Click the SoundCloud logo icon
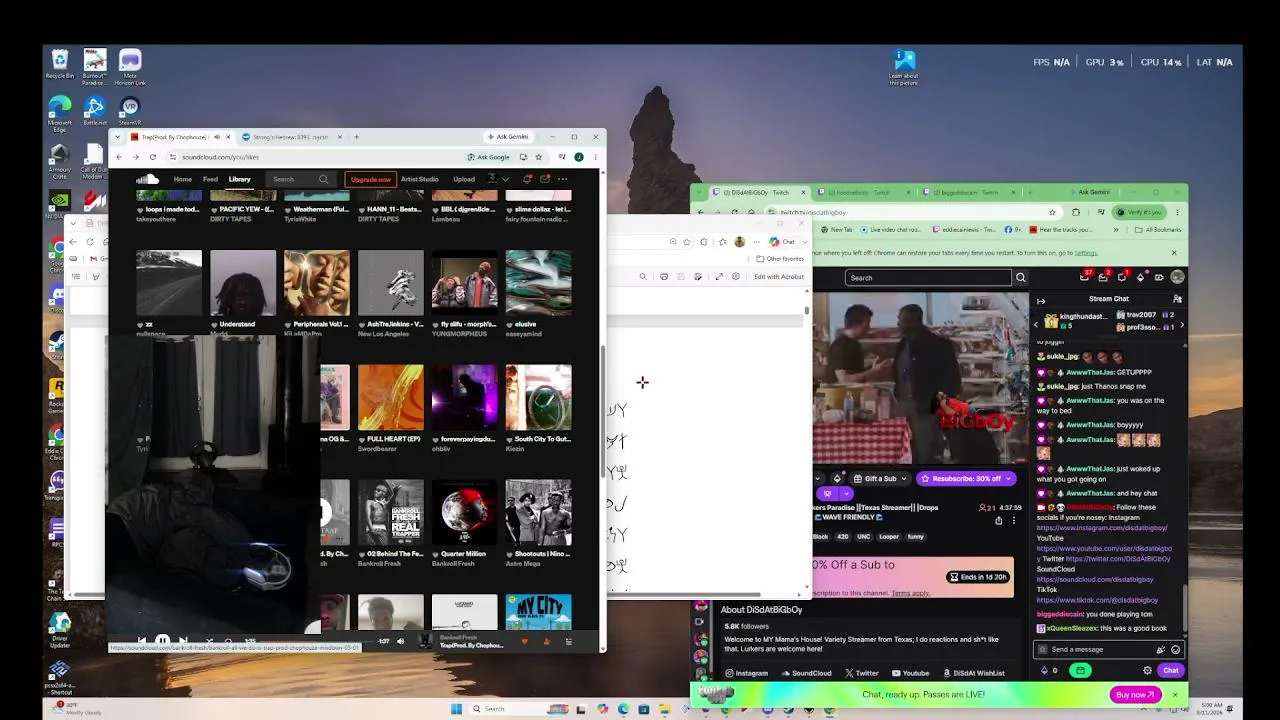Viewport: 1280px width, 720px height. coord(148,179)
